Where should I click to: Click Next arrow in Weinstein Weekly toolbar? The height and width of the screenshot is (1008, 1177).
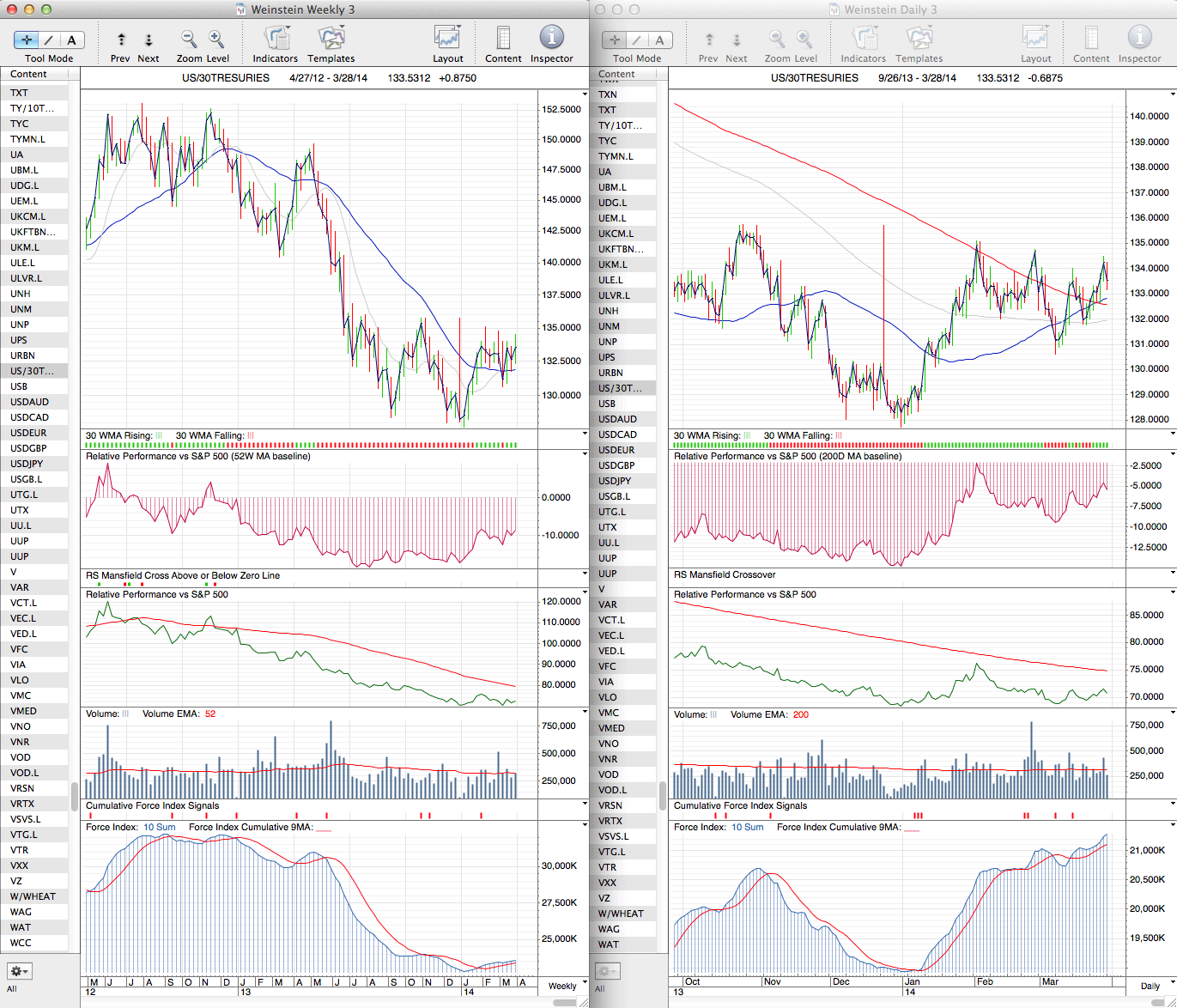149,40
